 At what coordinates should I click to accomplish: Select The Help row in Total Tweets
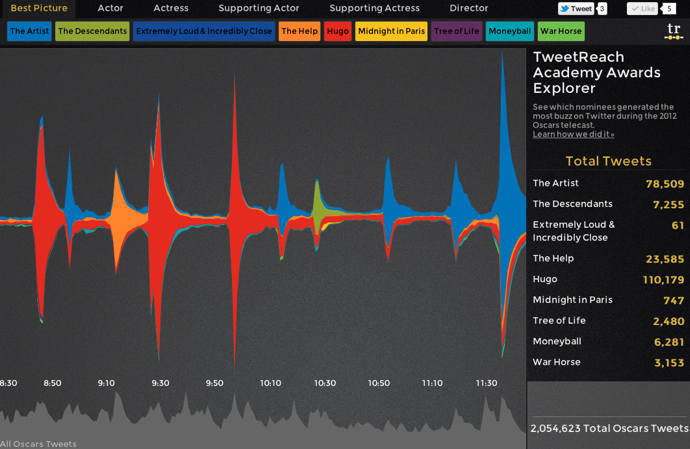point(608,258)
